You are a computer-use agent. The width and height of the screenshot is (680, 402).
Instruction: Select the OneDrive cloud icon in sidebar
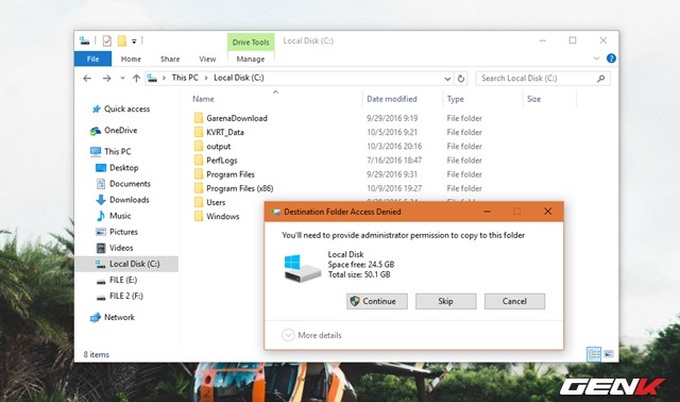[x=96, y=130]
